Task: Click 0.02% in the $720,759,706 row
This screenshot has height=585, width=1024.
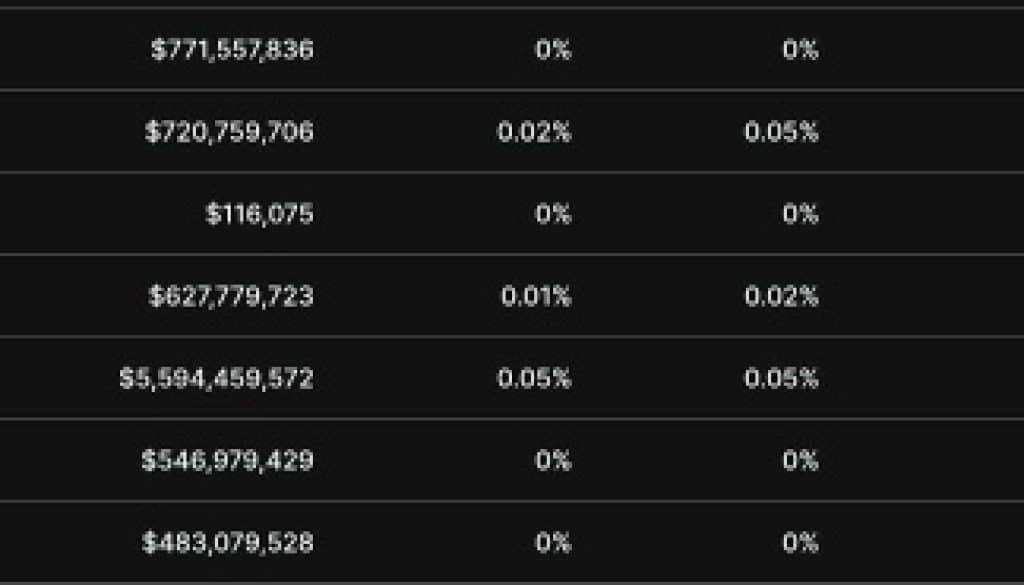Action: (534, 131)
